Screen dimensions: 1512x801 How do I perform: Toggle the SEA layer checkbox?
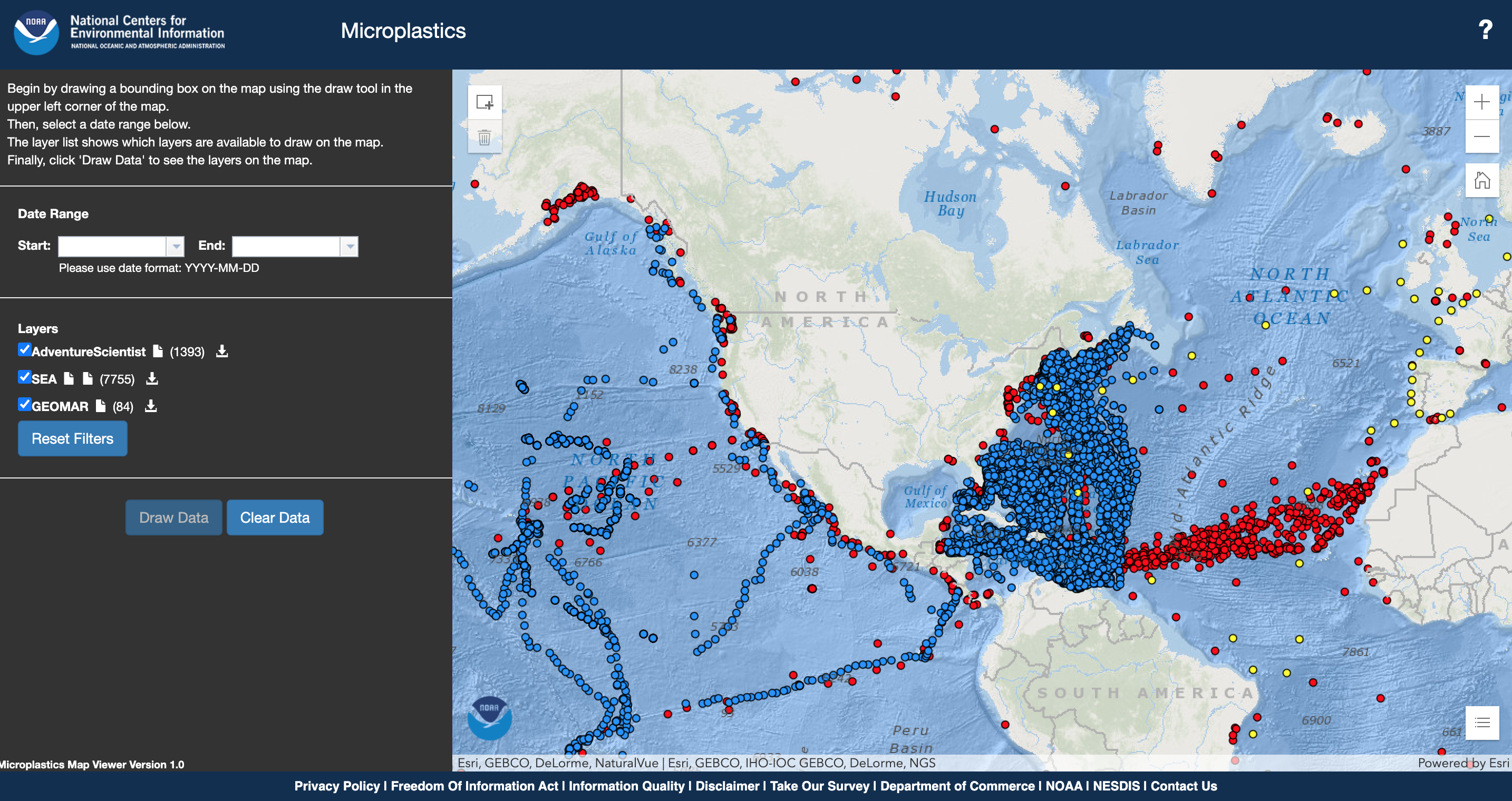click(24, 377)
